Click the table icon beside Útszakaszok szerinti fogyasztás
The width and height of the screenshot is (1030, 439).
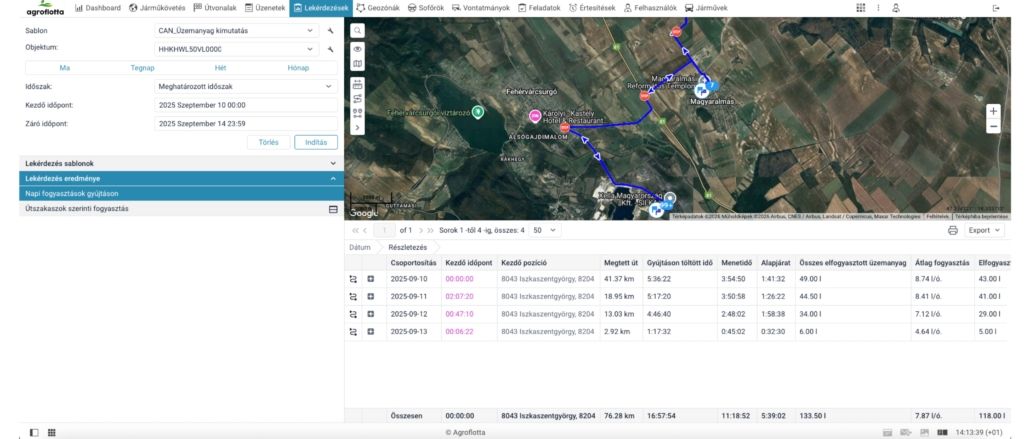coord(333,209)
